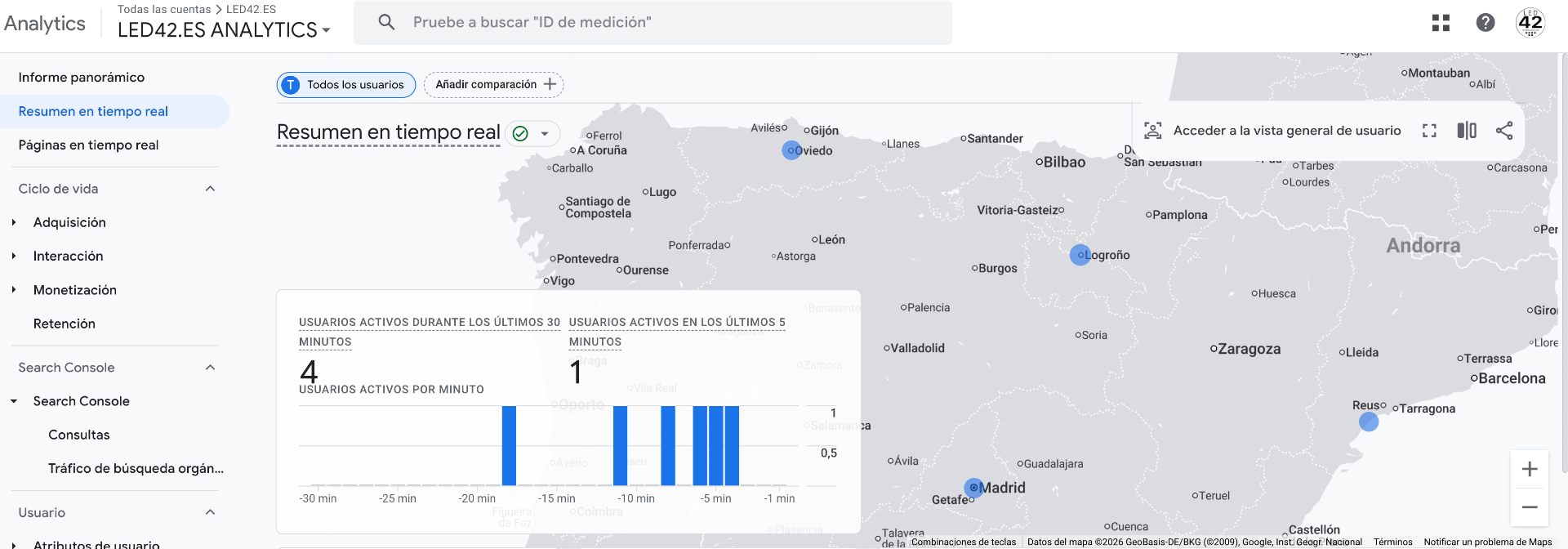Toggle the comparison panel icon
The image size is (1568, 549).
tap(1467, 131)
